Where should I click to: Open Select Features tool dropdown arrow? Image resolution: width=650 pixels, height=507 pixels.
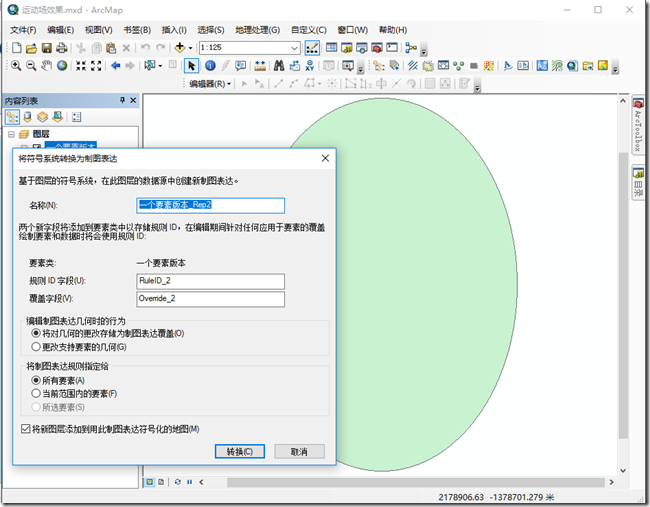pos(160,66)
